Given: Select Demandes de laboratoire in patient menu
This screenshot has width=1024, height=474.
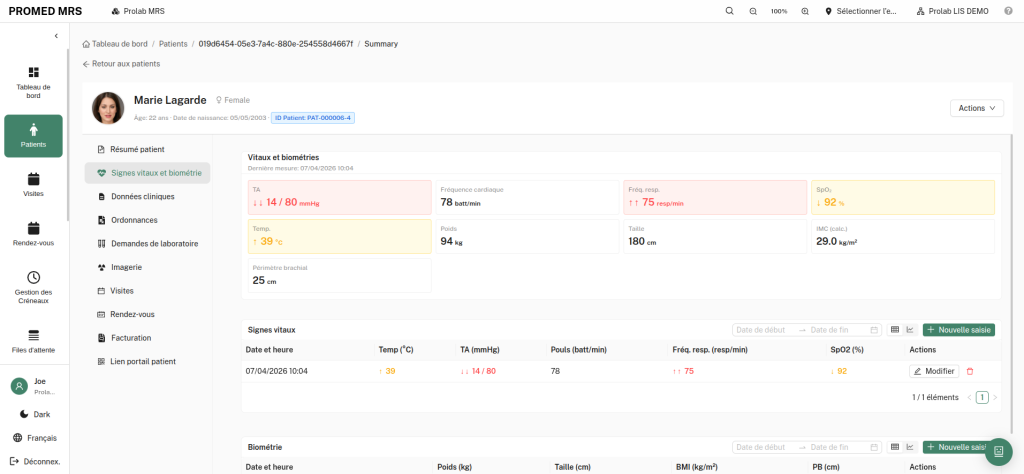Looking at the screenshot, I should click(153, 243).
